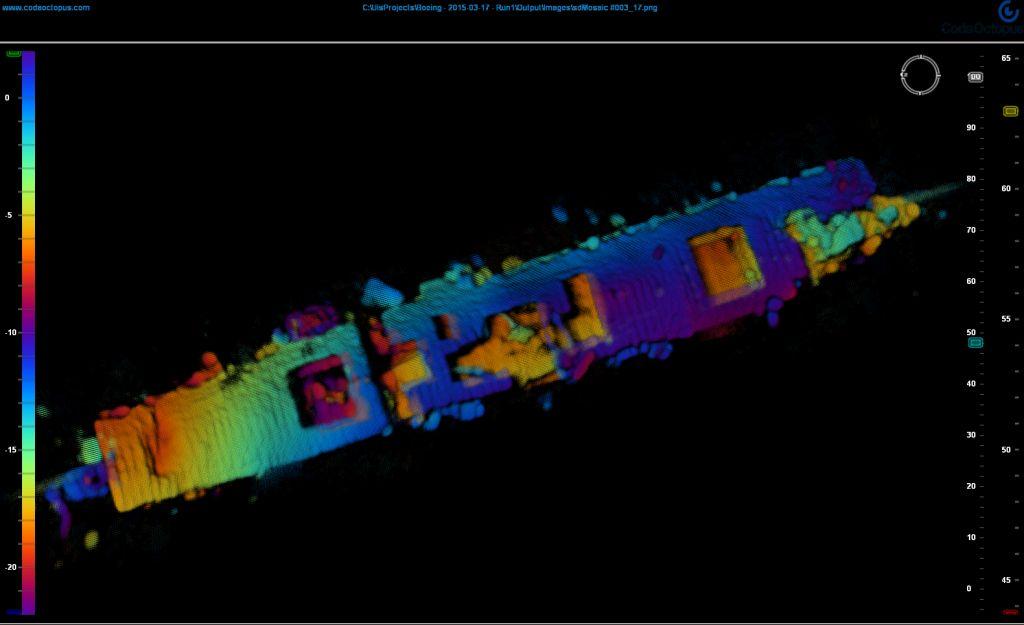
Task: Click the red marker at right scale bottom
Action: pyautogui.click(x=1010, y=612)
